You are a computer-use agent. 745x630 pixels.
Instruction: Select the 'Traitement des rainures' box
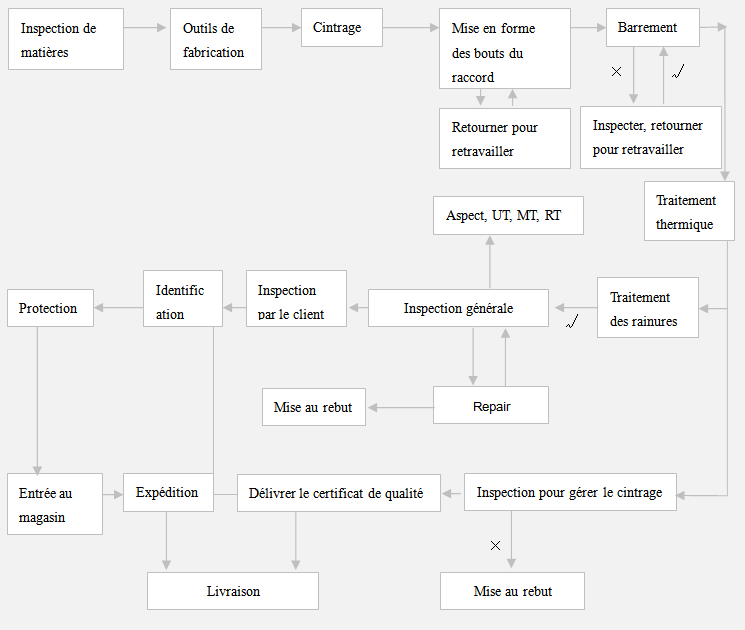tap(648, 308)
